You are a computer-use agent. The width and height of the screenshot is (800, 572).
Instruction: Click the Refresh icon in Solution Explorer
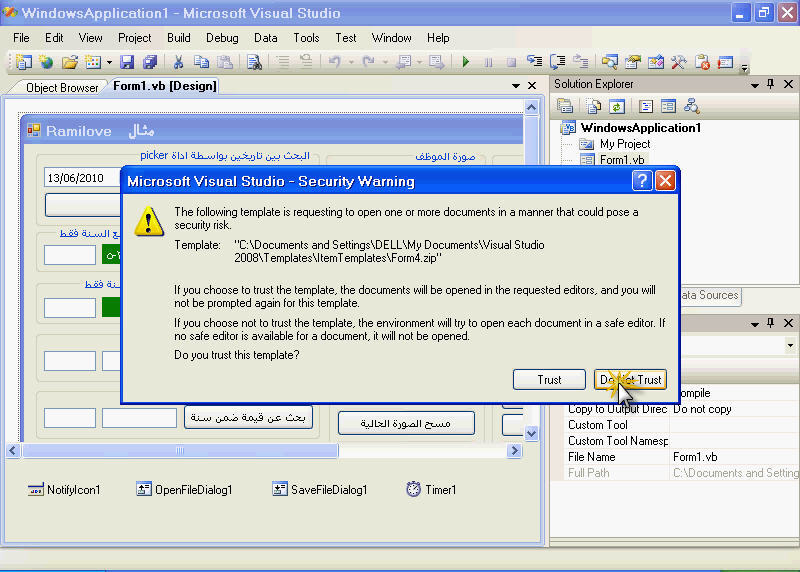tap(617, 106)
